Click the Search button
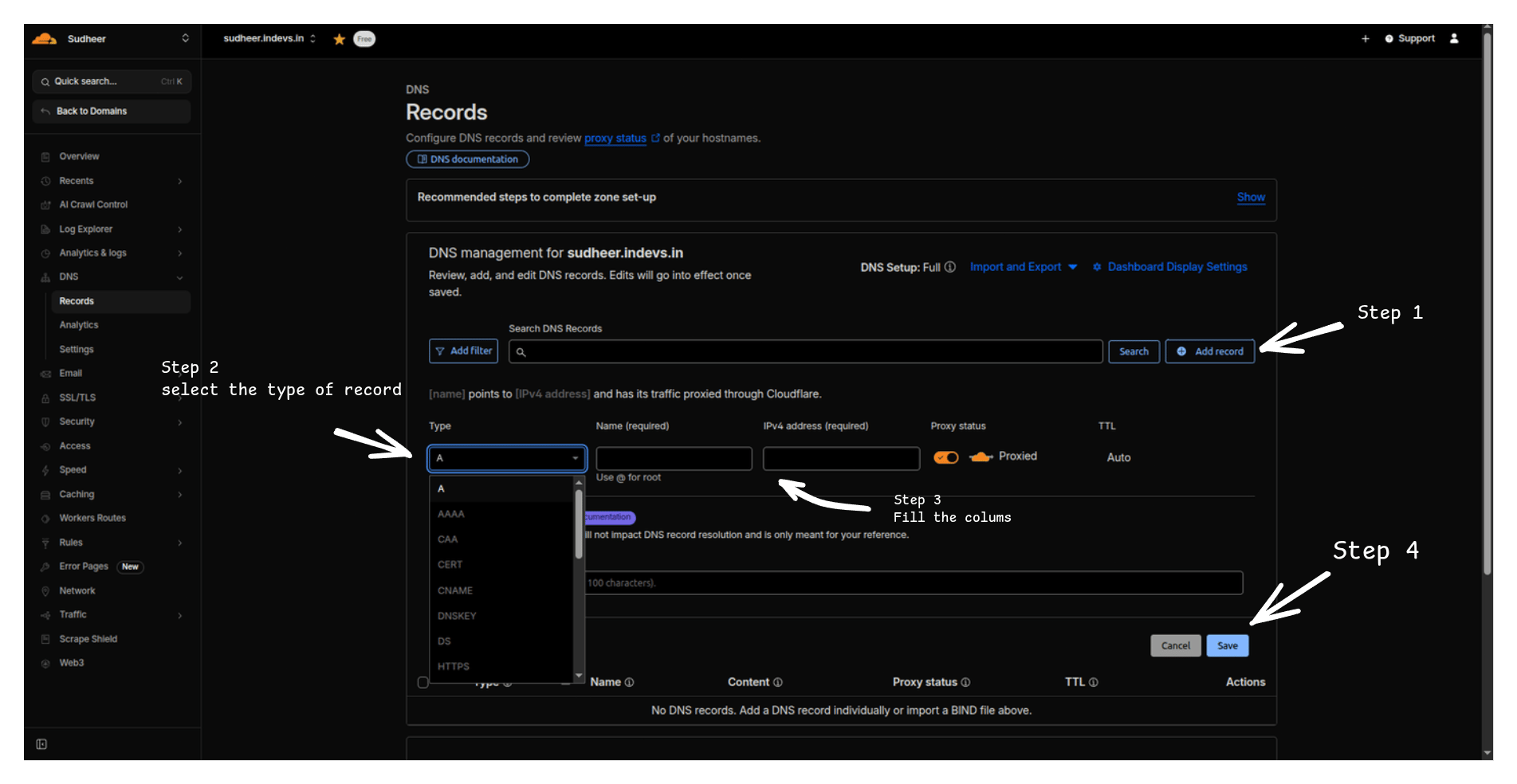The height and width of the screenshot is (784, 1517). tap(1134, 351)
